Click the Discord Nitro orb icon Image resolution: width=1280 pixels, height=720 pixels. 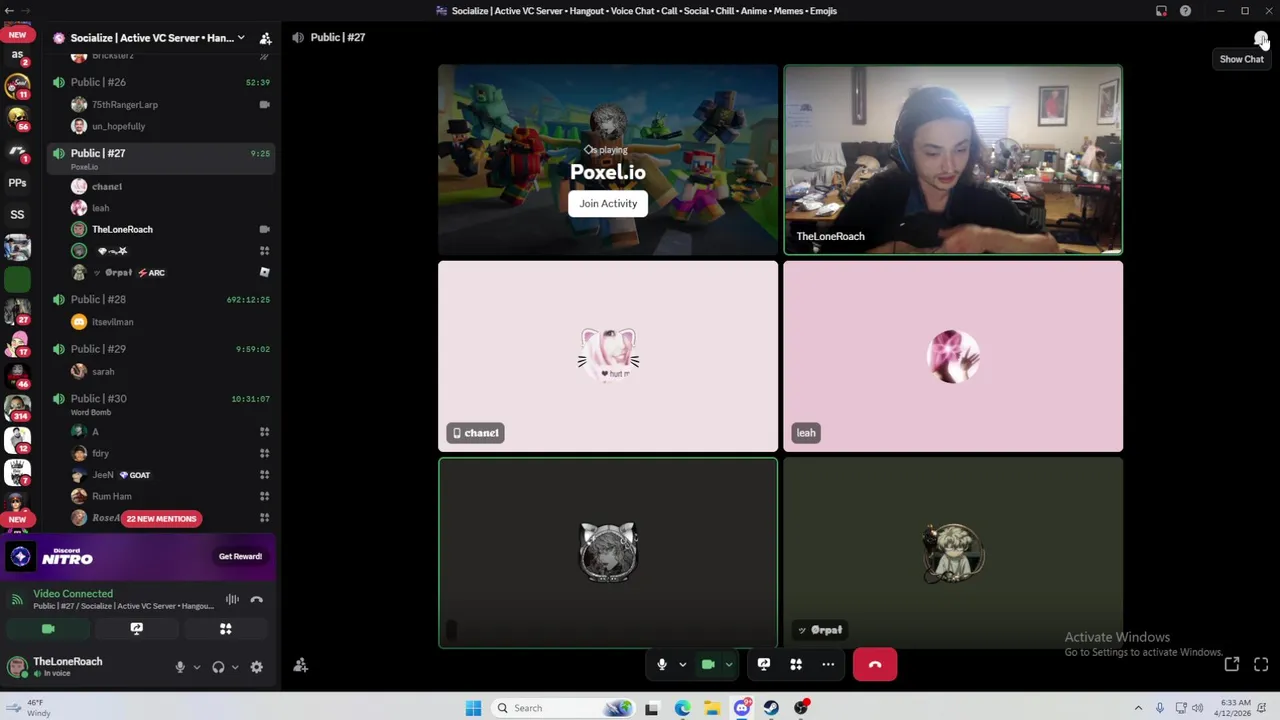tap(21, 557)
